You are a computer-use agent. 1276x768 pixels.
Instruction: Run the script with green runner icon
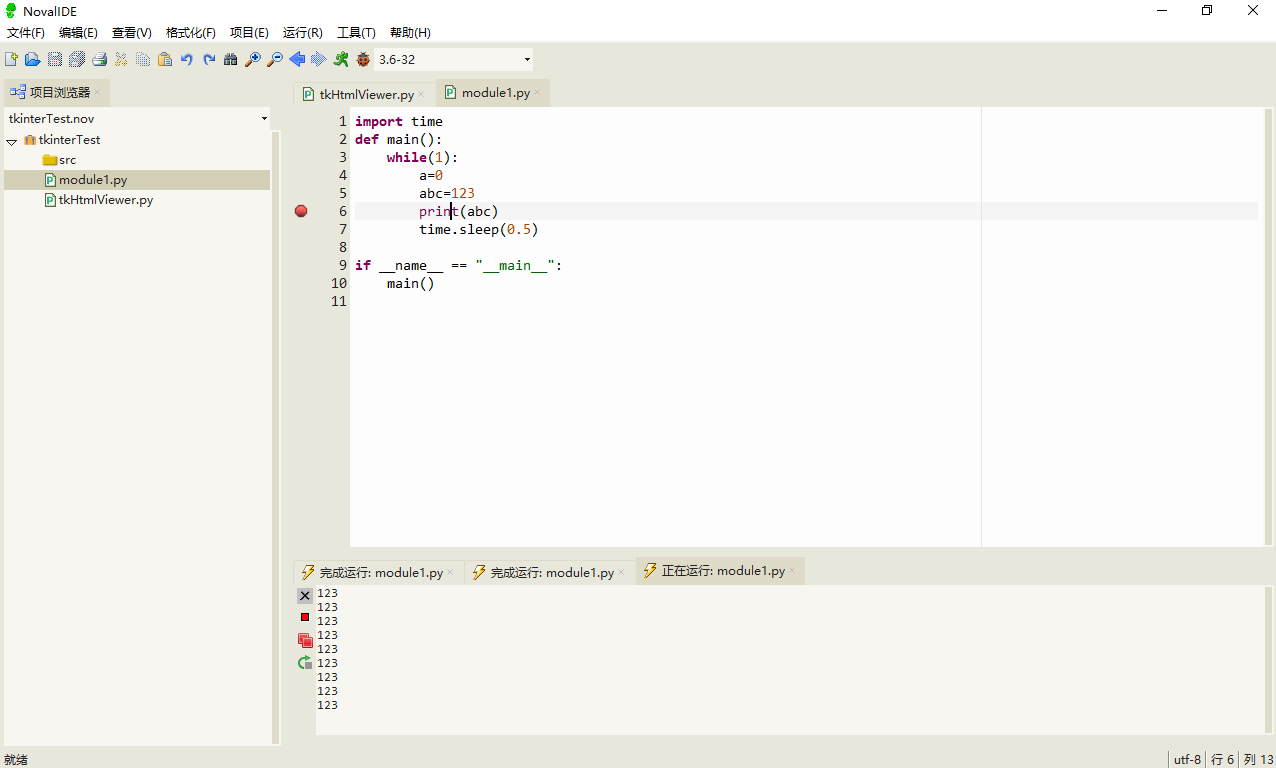click(341, 60)
